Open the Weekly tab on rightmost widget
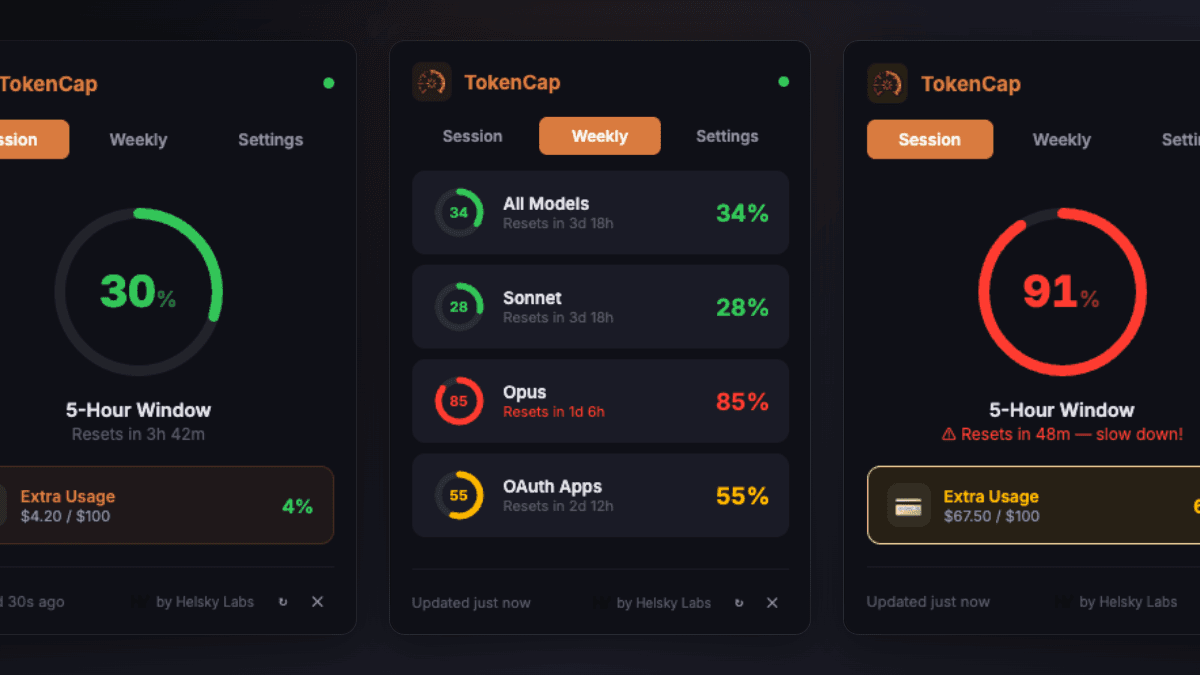 tap(1061, 140)
